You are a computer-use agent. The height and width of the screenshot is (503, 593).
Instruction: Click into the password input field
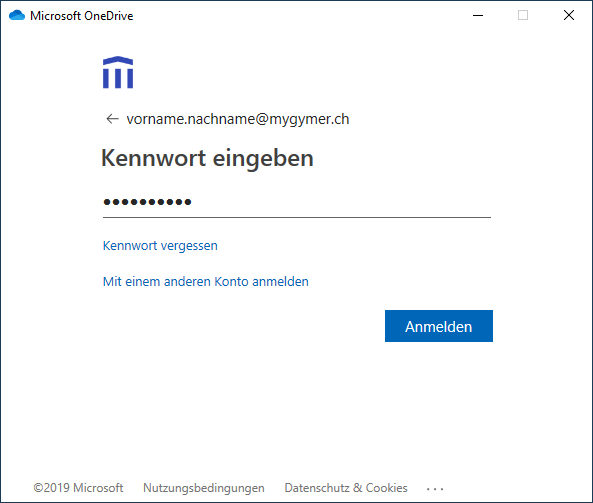[297, 202]
